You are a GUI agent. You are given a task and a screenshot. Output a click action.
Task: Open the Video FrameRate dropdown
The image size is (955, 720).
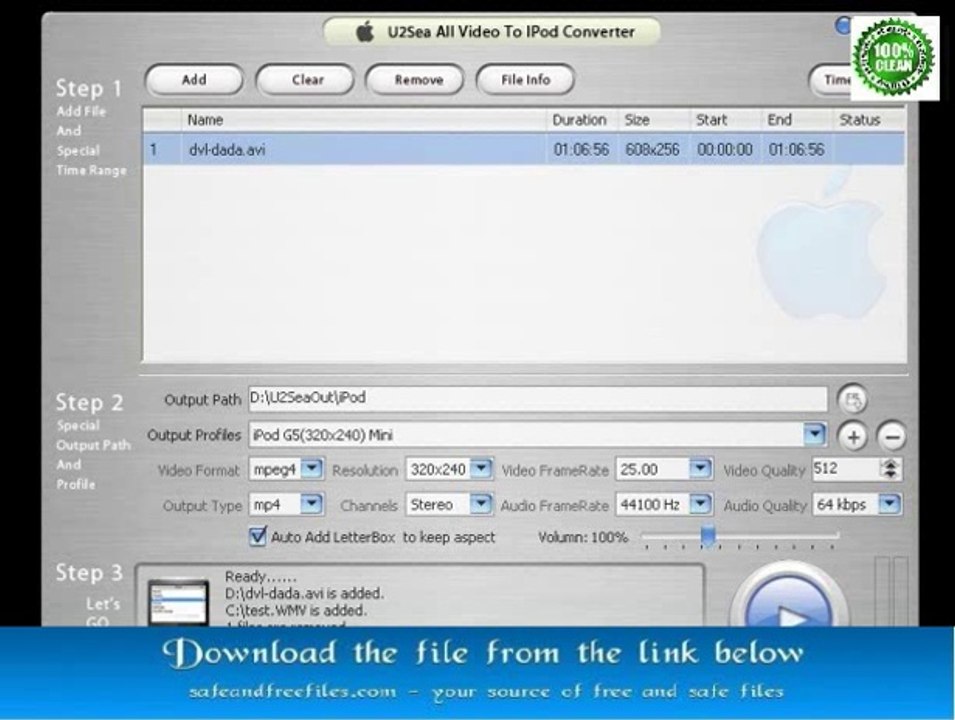coord(700,469)
